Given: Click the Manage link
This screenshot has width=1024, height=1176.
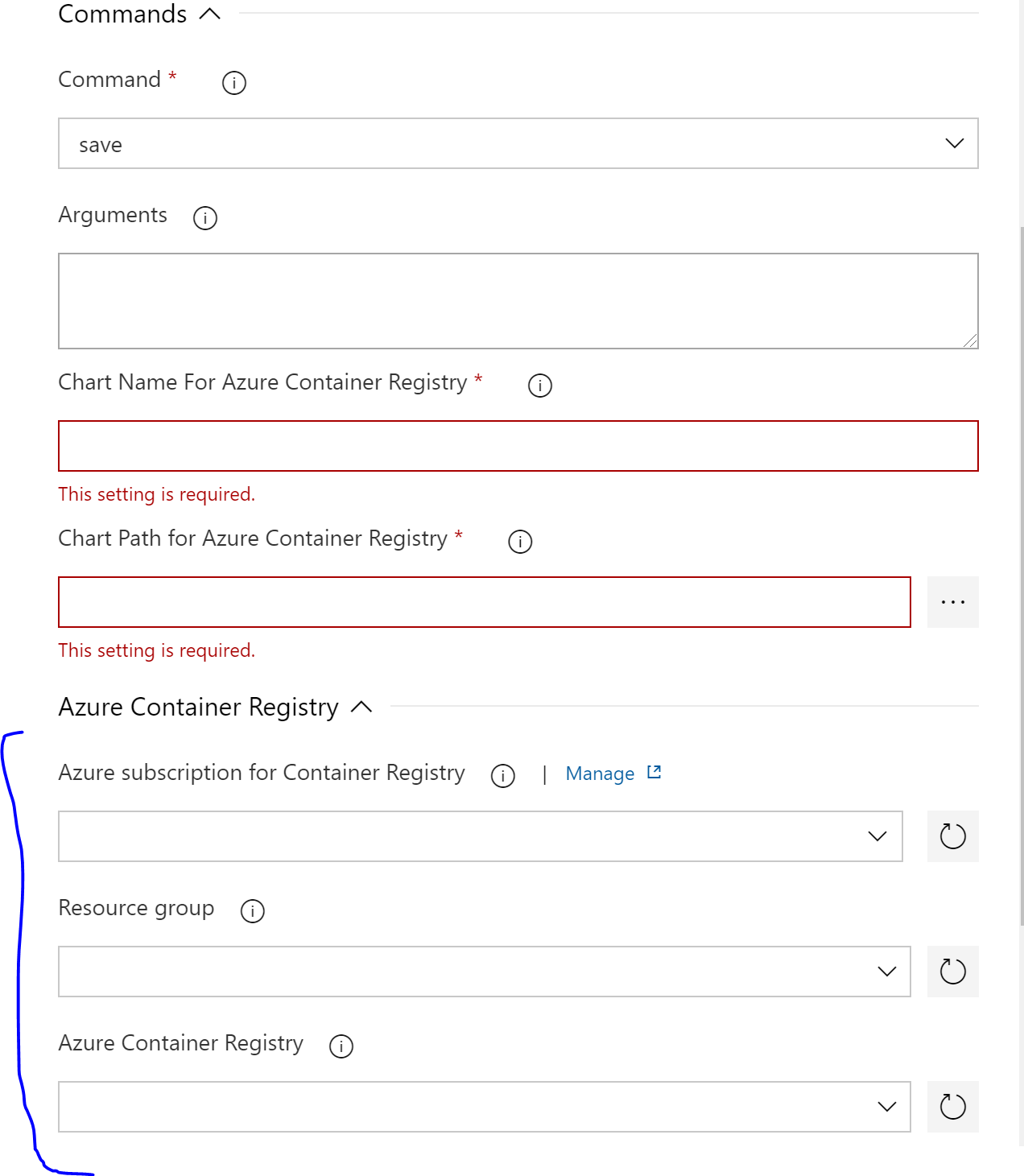Looking at the screenshot, I should (601, 773).
